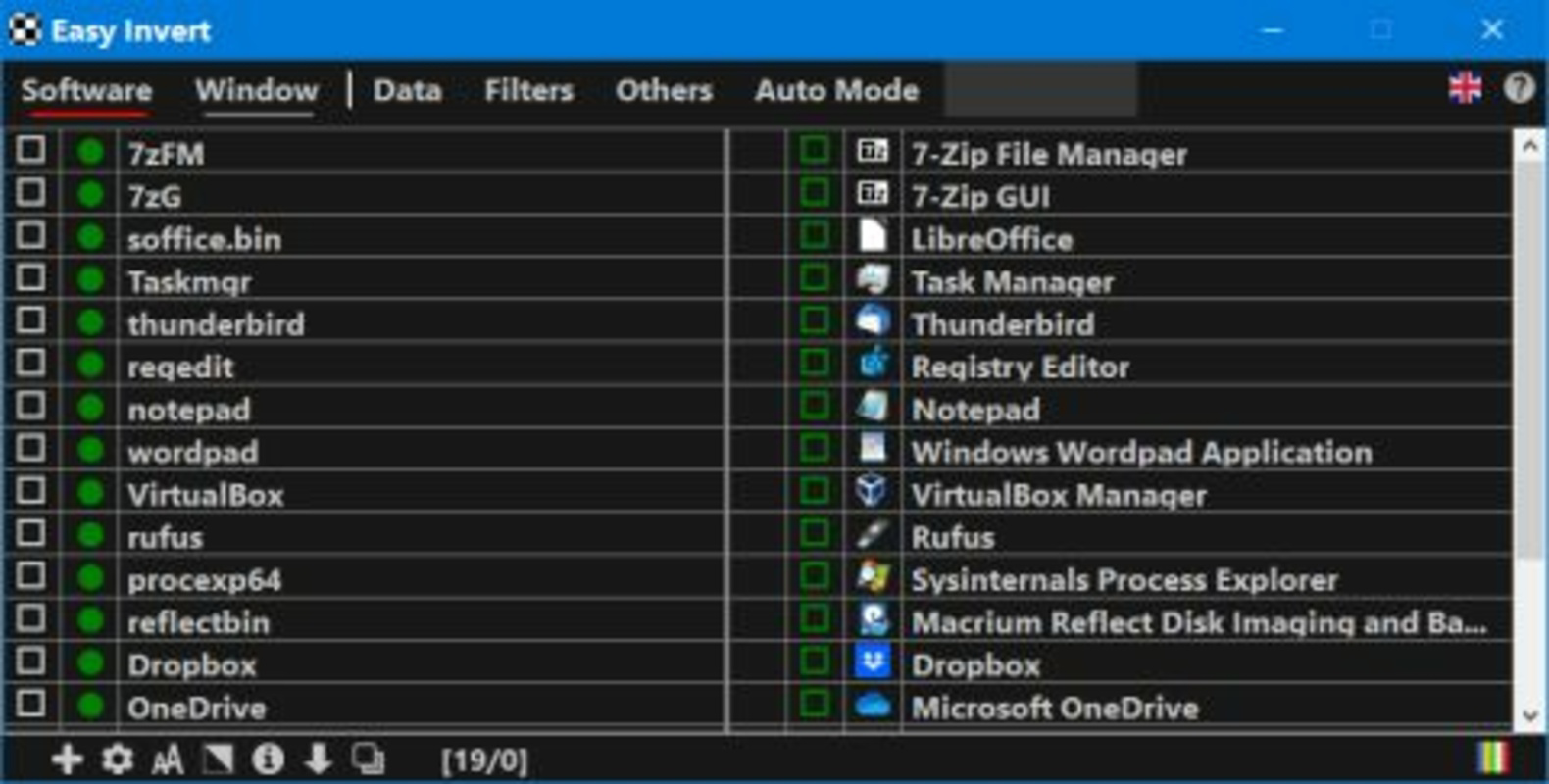Viewport: 1549px width, 784px height.
Task: Open the Auto Mode tab
Action: pos(836,90)
